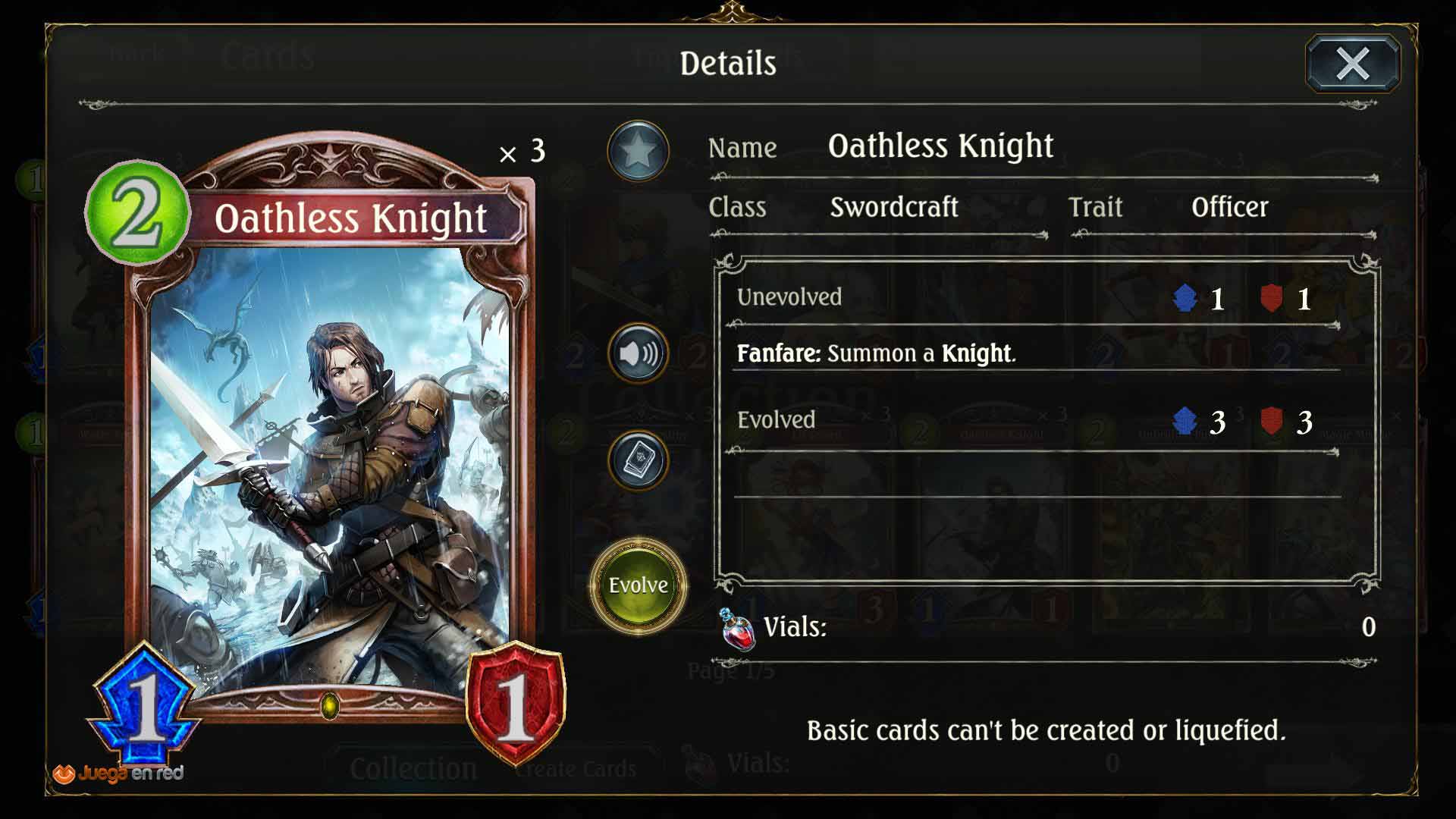Open the card flavor text book icon
The image size is (1456, 819).
[638, 460]
